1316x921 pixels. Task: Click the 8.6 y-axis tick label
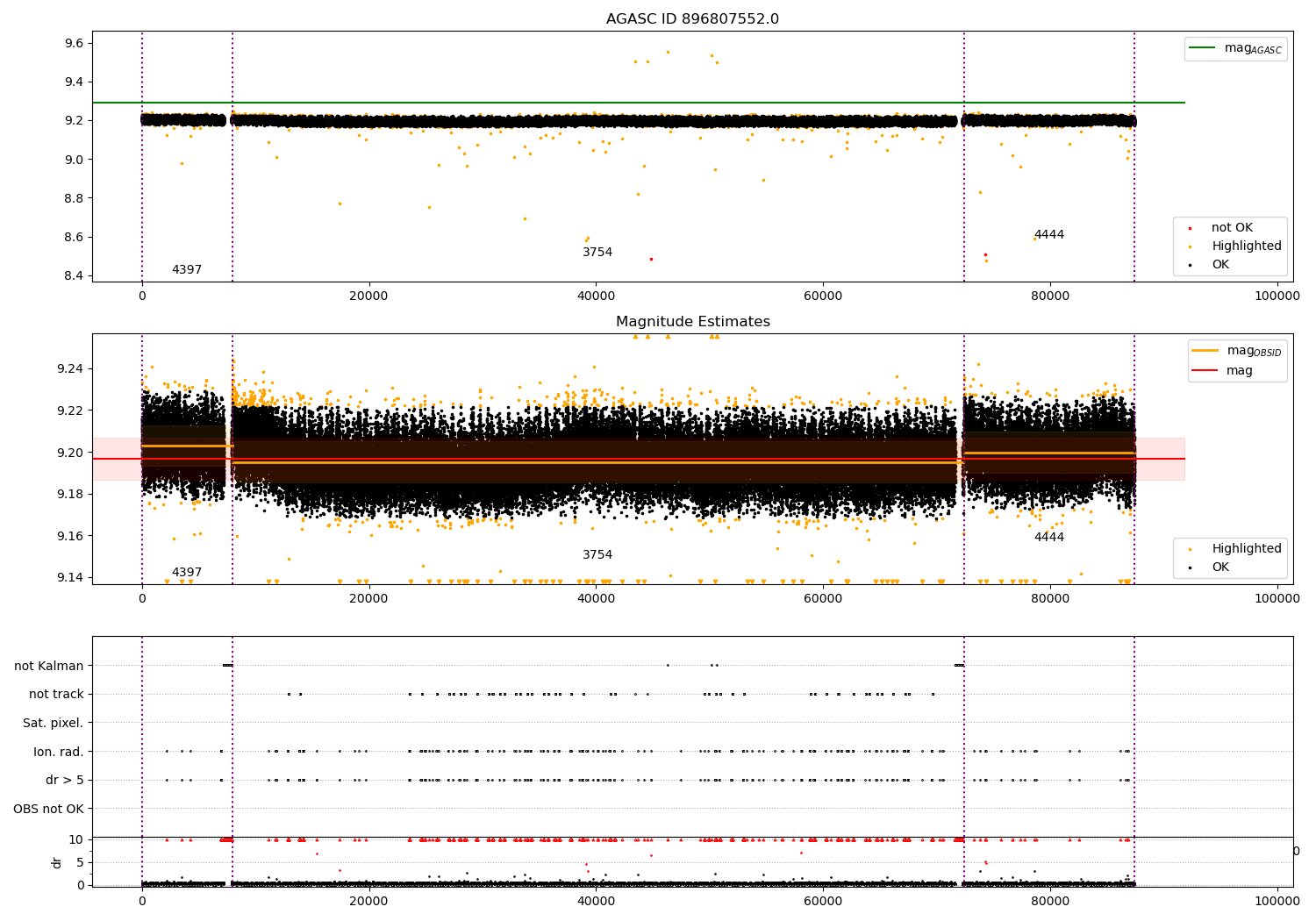[x=74, y=237]
